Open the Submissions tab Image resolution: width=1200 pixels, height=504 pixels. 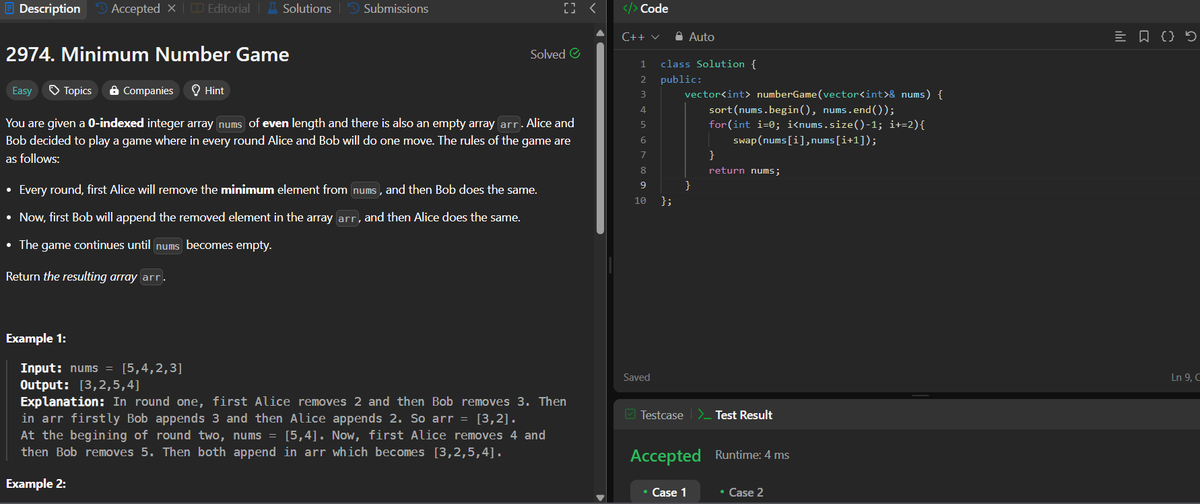point(386,8)
